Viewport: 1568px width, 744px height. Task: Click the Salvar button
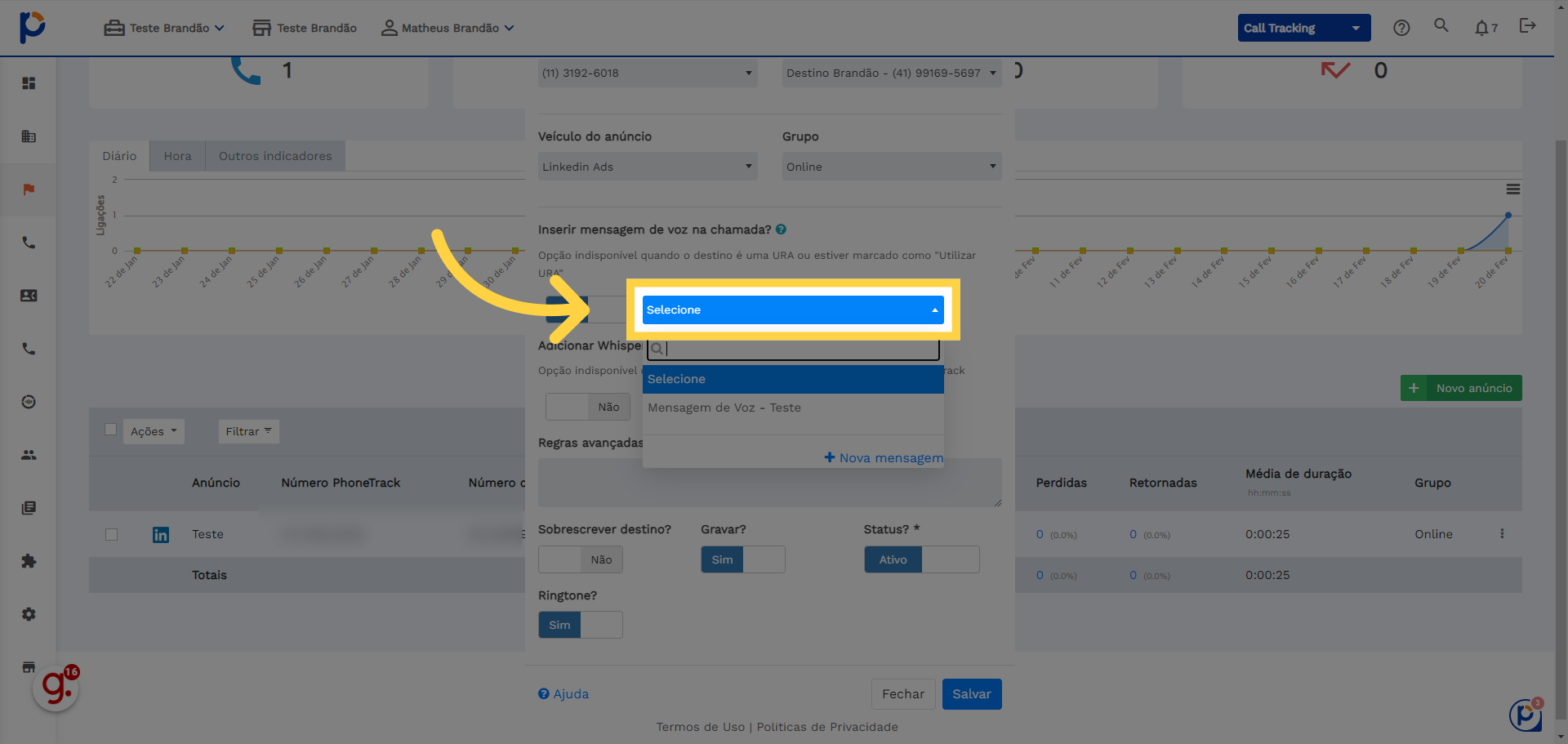972,694
